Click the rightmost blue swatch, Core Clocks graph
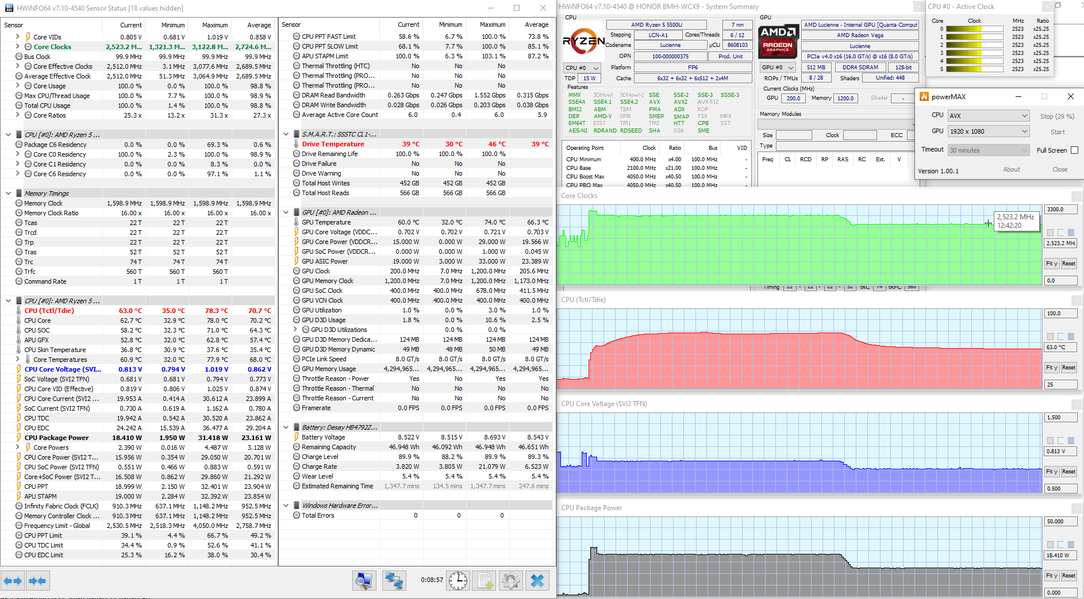 point(1072,232)
